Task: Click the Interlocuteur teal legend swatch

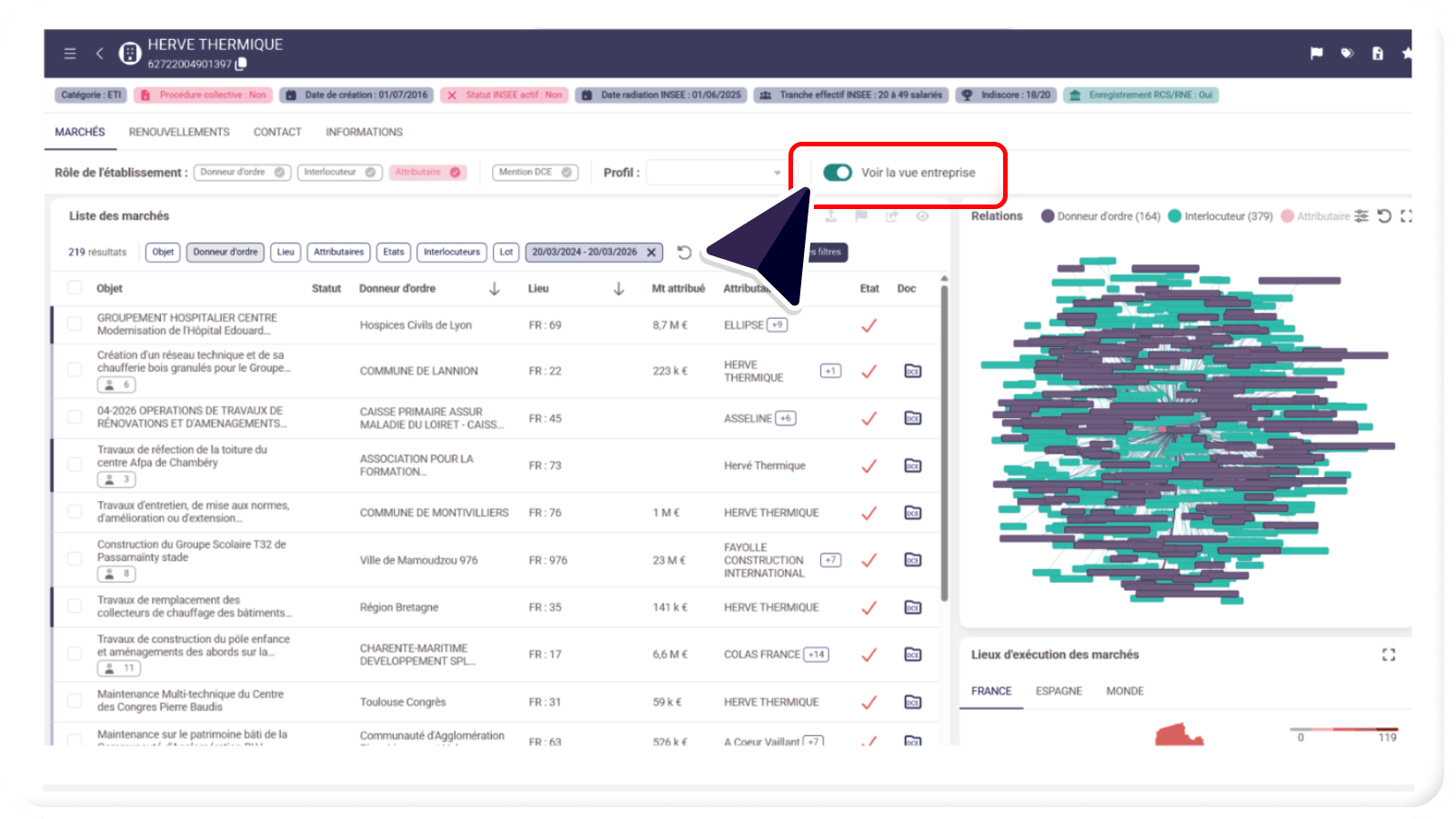Action: (1174, 216)
